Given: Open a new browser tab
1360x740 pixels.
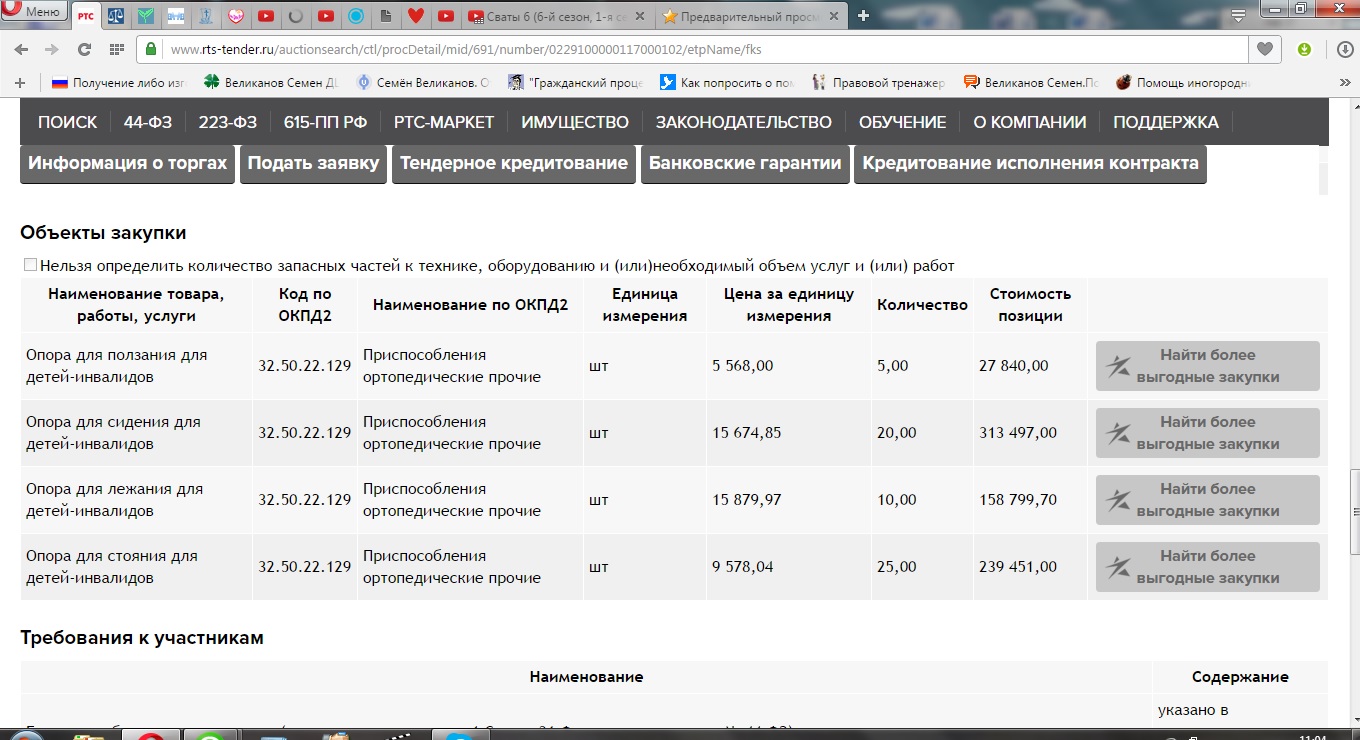Looking at the screenshot, I should [864, 15].
